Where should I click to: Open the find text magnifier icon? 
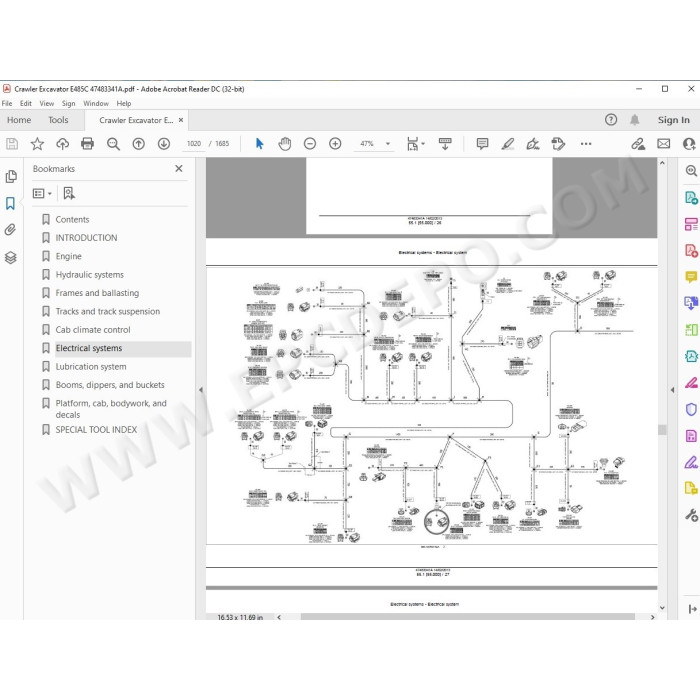pyautogui.click(x=113, y=144)
